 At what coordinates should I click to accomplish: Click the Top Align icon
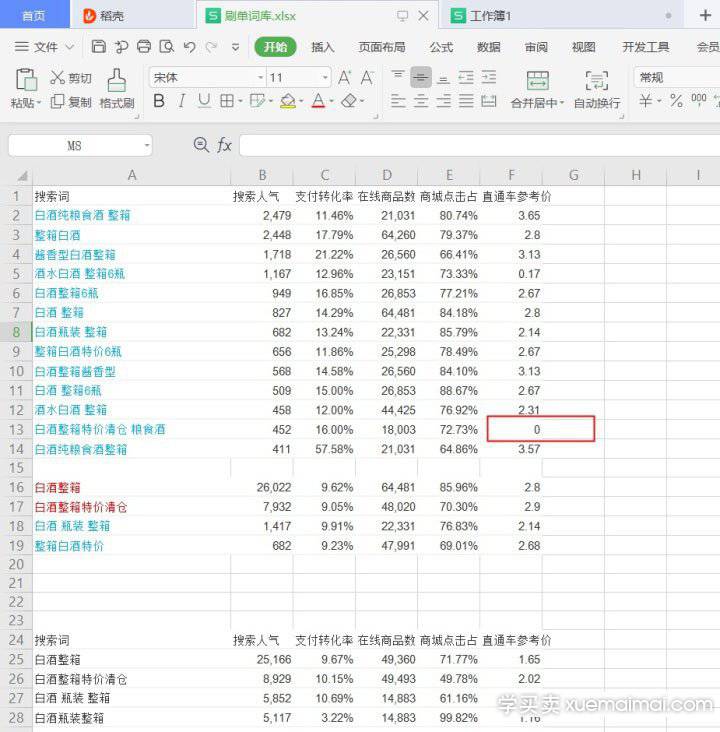(x=398, y=77)
